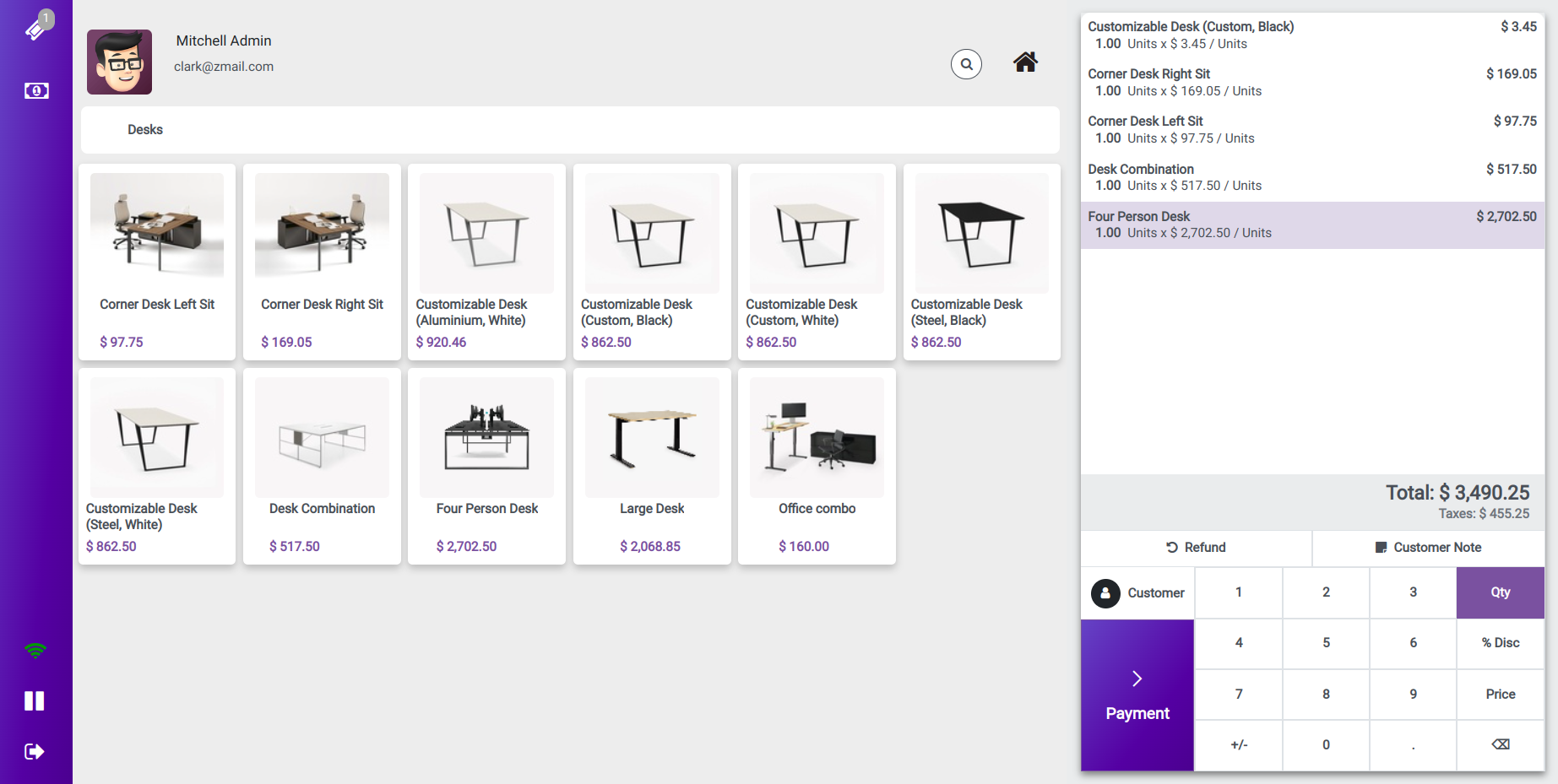Screen dimensions: 1558x784
Task: Select the Four Person Desk order line
Action: coord(1311,224)
